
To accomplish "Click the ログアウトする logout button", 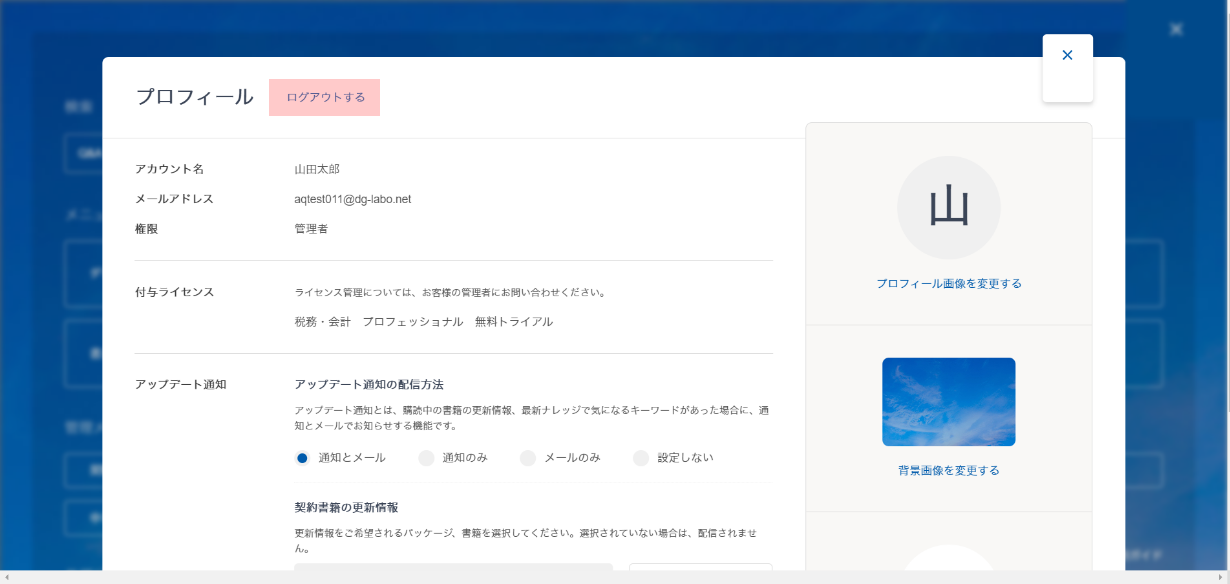I will pos(324,97).
